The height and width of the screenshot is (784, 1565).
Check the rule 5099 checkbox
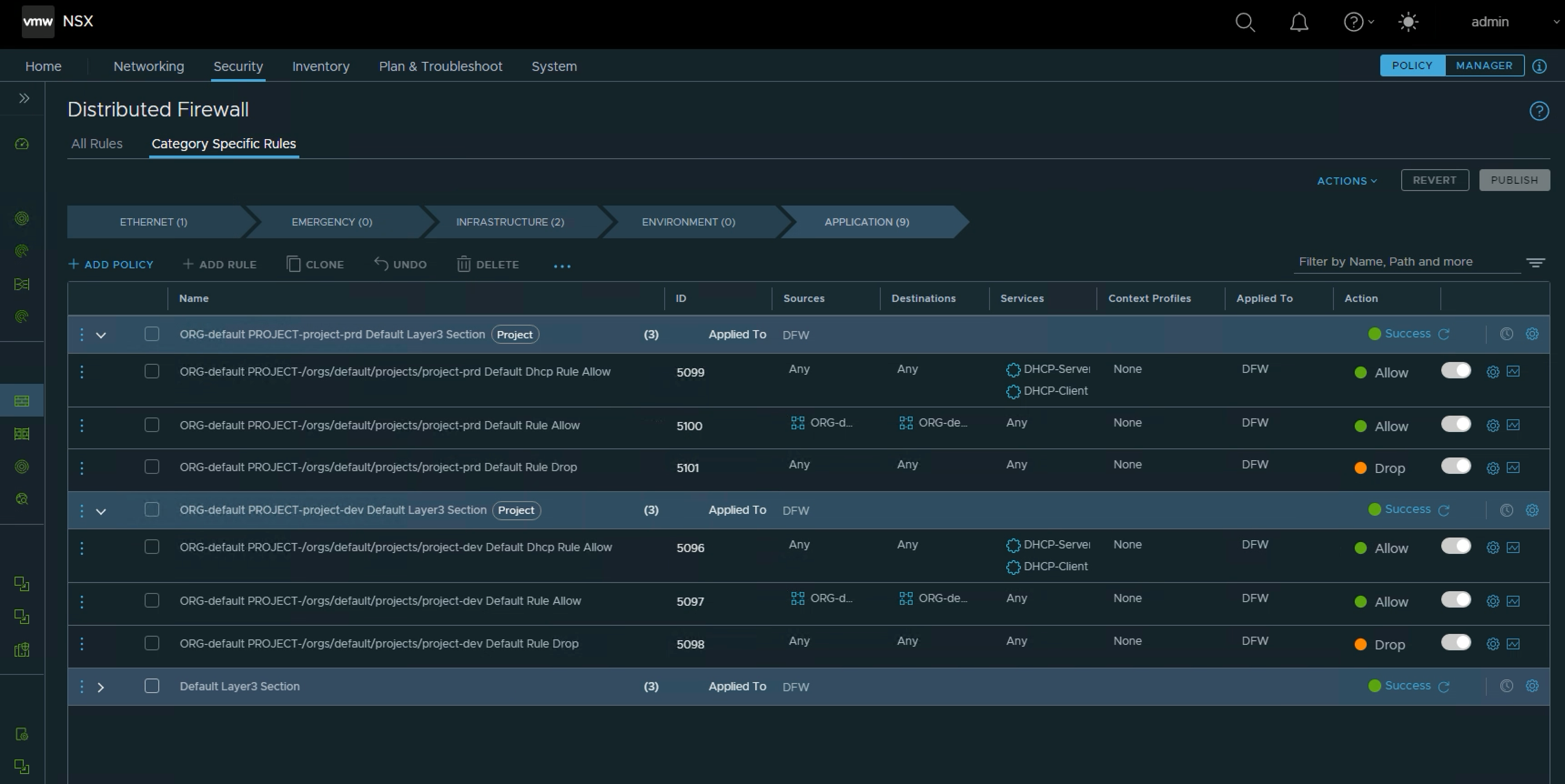point(152,371)
